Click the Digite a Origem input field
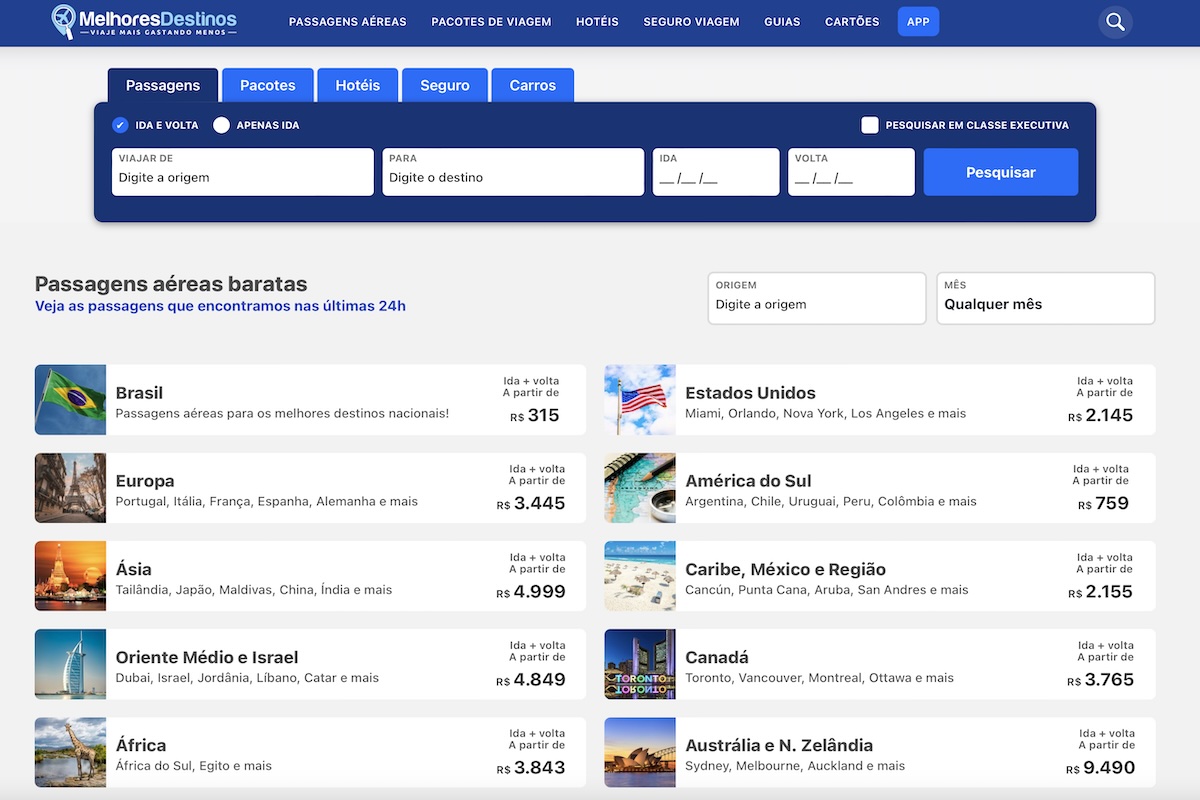 click(242, 177)
